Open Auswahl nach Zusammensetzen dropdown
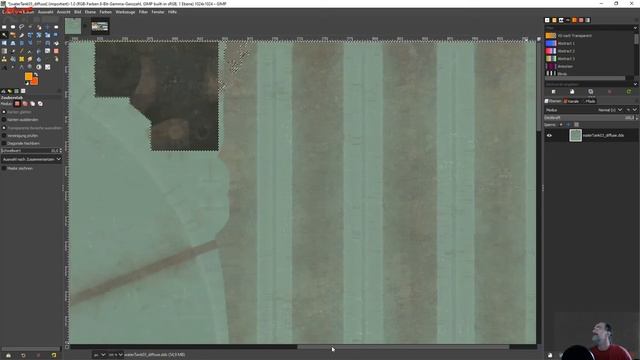 click(x=31, y=159)
